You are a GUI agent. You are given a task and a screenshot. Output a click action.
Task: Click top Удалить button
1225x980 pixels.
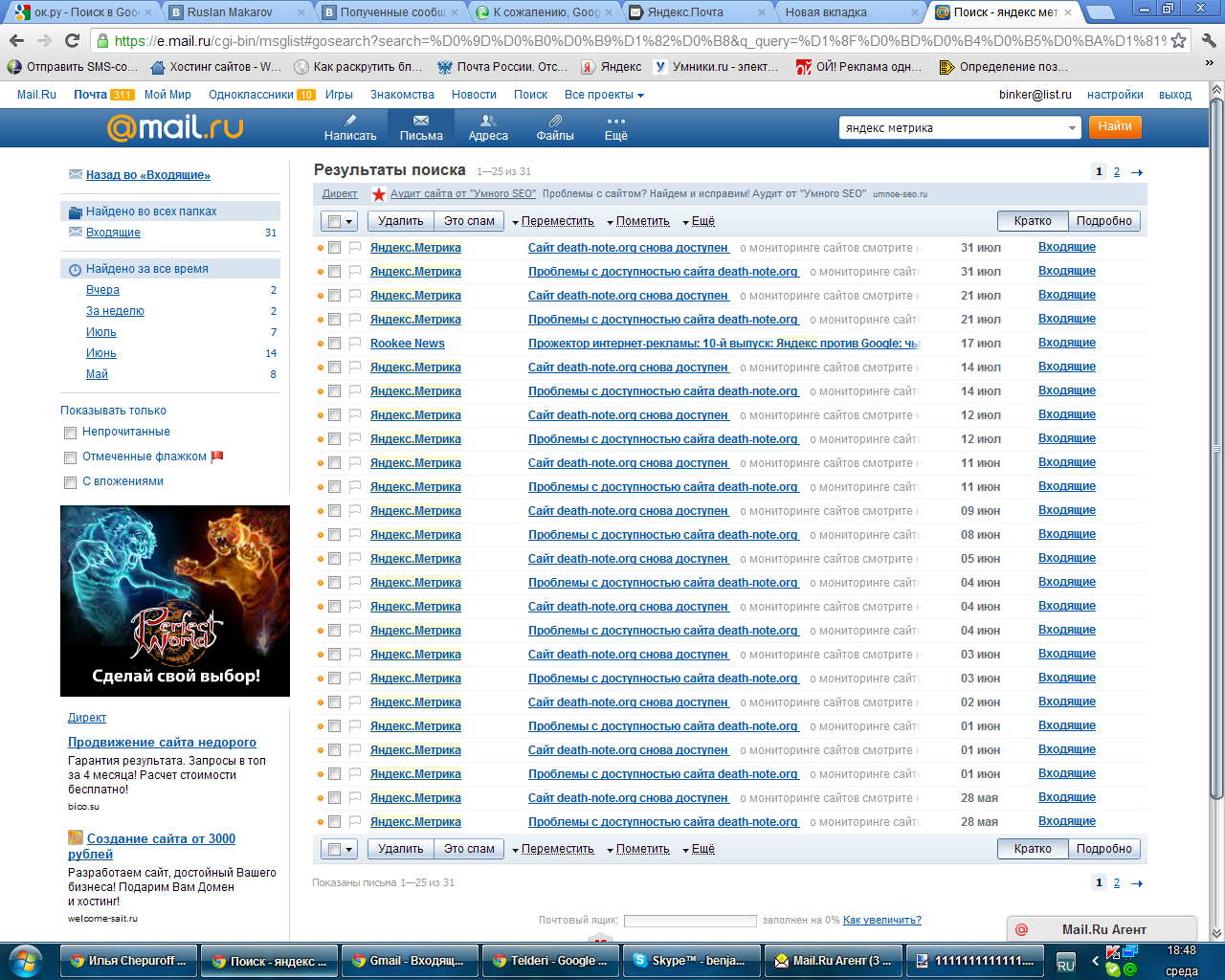coord(400,221)
